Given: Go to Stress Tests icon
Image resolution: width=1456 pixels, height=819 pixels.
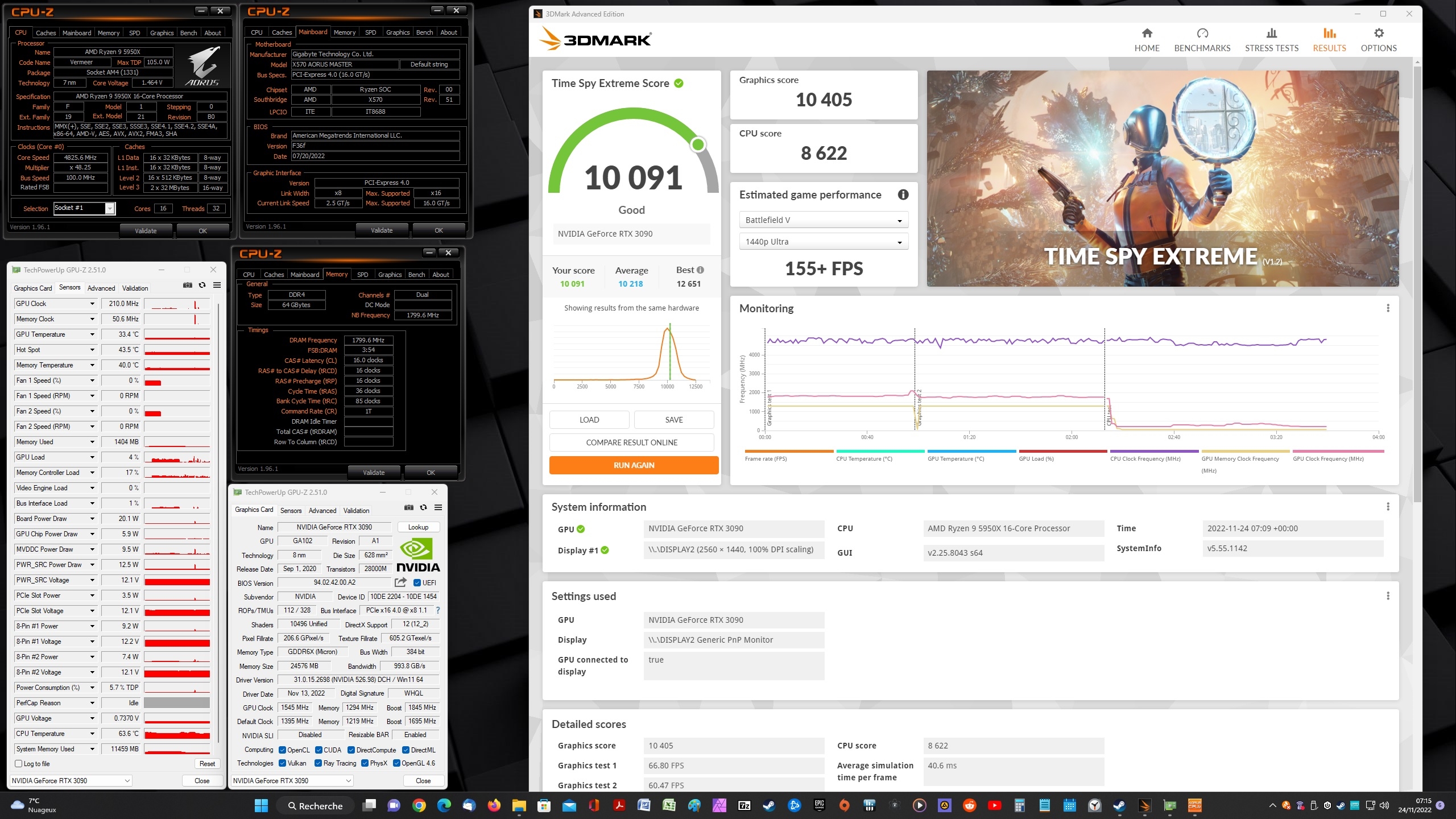Looking at the screenshot, I should pyautogui.click(x=1271, y=34).
